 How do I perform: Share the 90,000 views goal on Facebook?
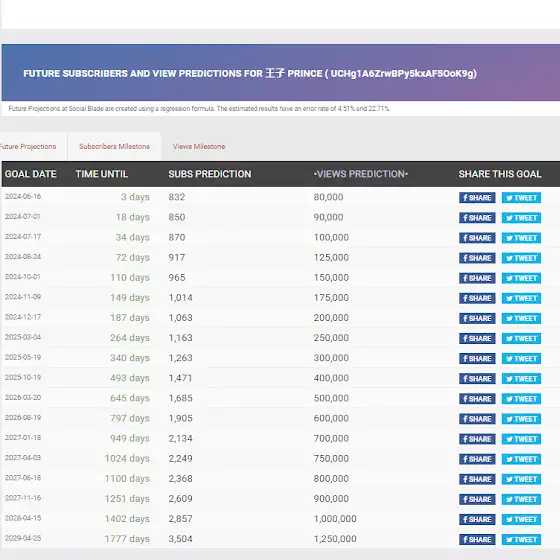click(477, 218)
